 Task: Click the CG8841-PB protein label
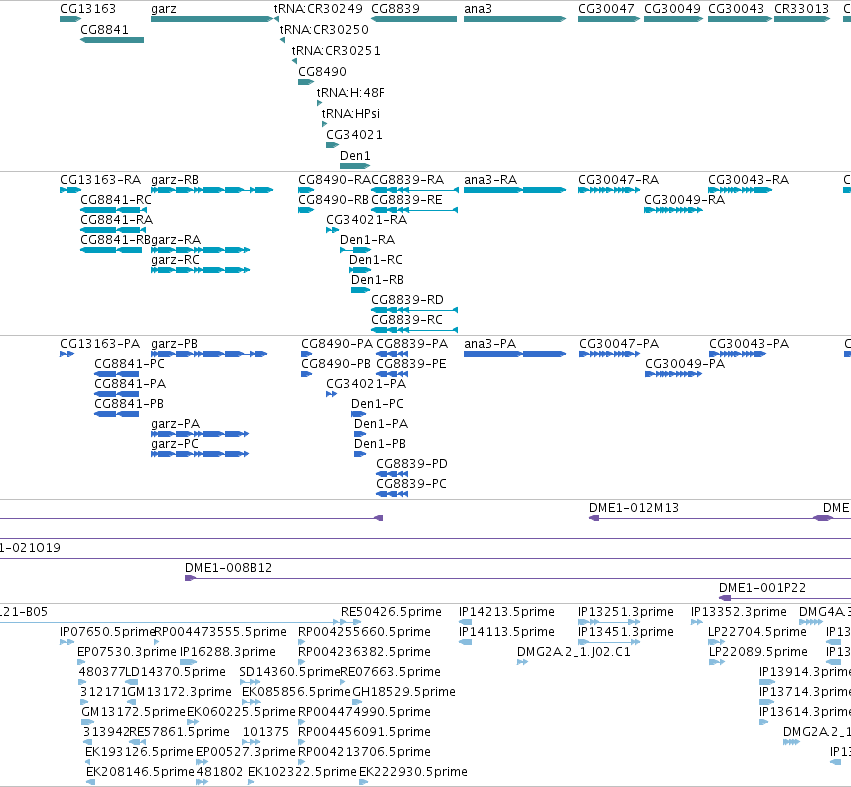coord(129,404)
